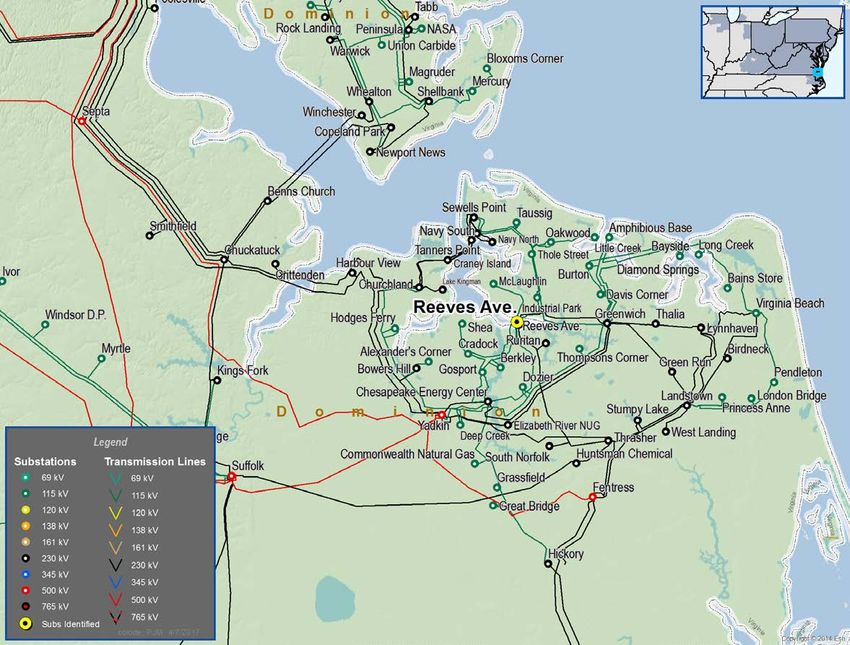Click the Harbour View substation marker

352,273
